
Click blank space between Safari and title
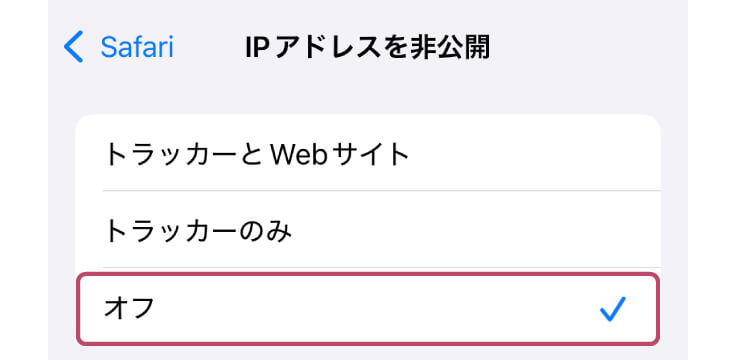coord(209,47)
